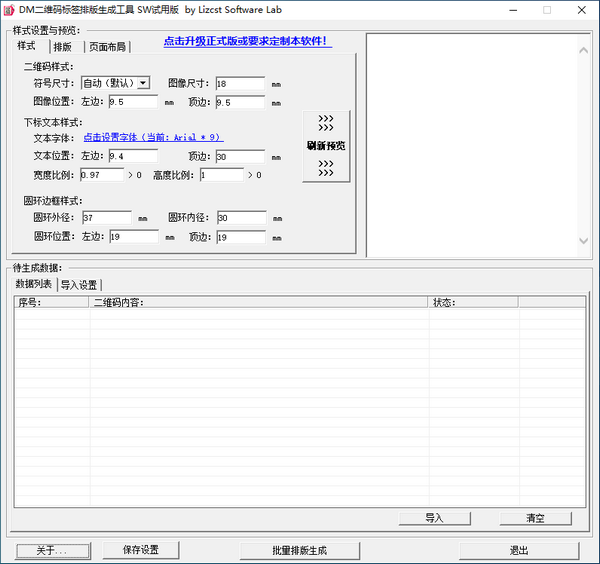This screenshot has width=600, height=564.
Task: Click 保存设置 to save settings
Action: (141, 550)
